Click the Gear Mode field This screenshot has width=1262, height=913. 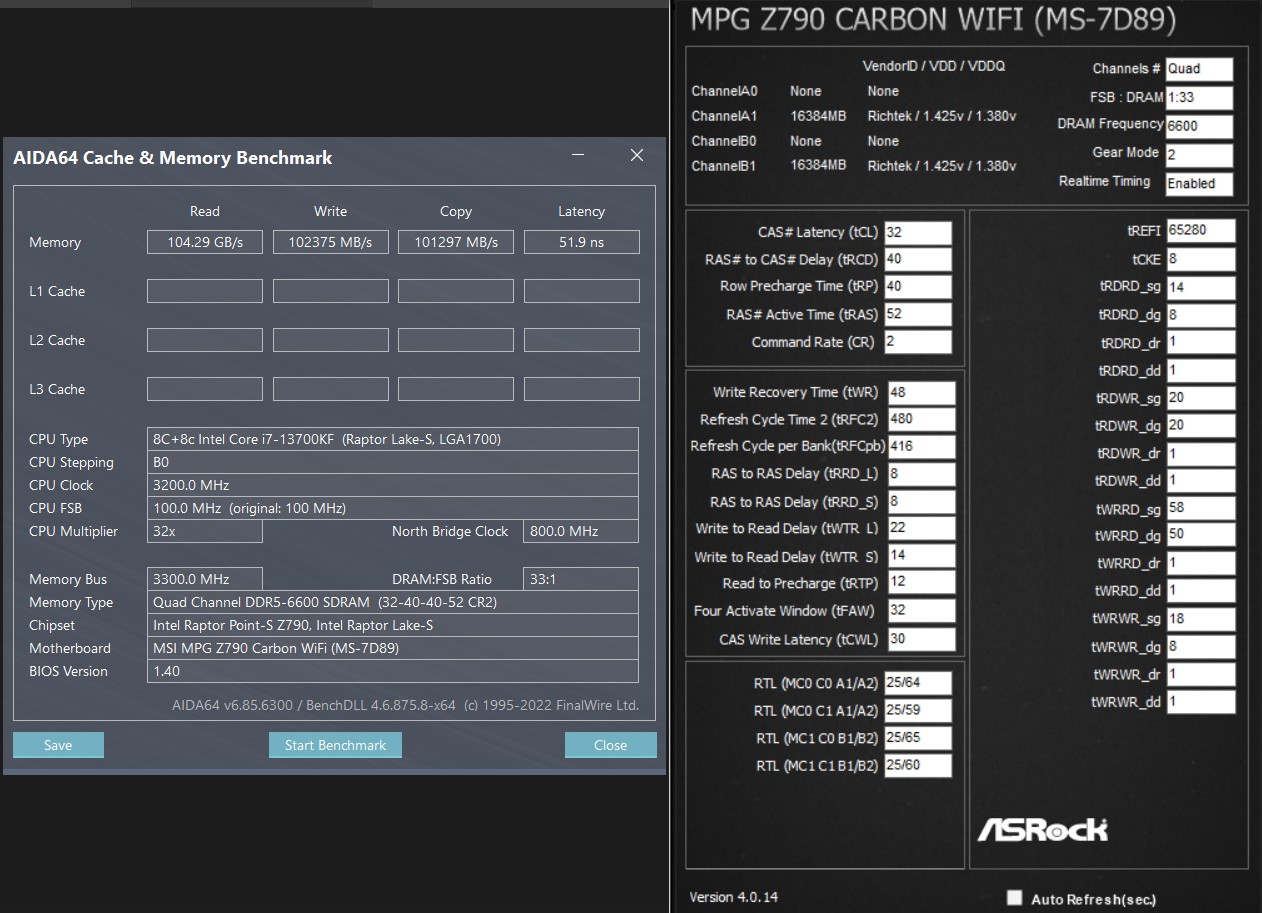(x=1199, y=155)
